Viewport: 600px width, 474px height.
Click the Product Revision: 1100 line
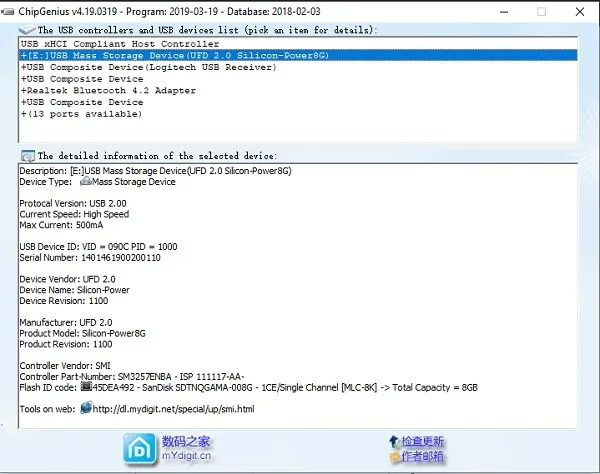pos(66,344)
